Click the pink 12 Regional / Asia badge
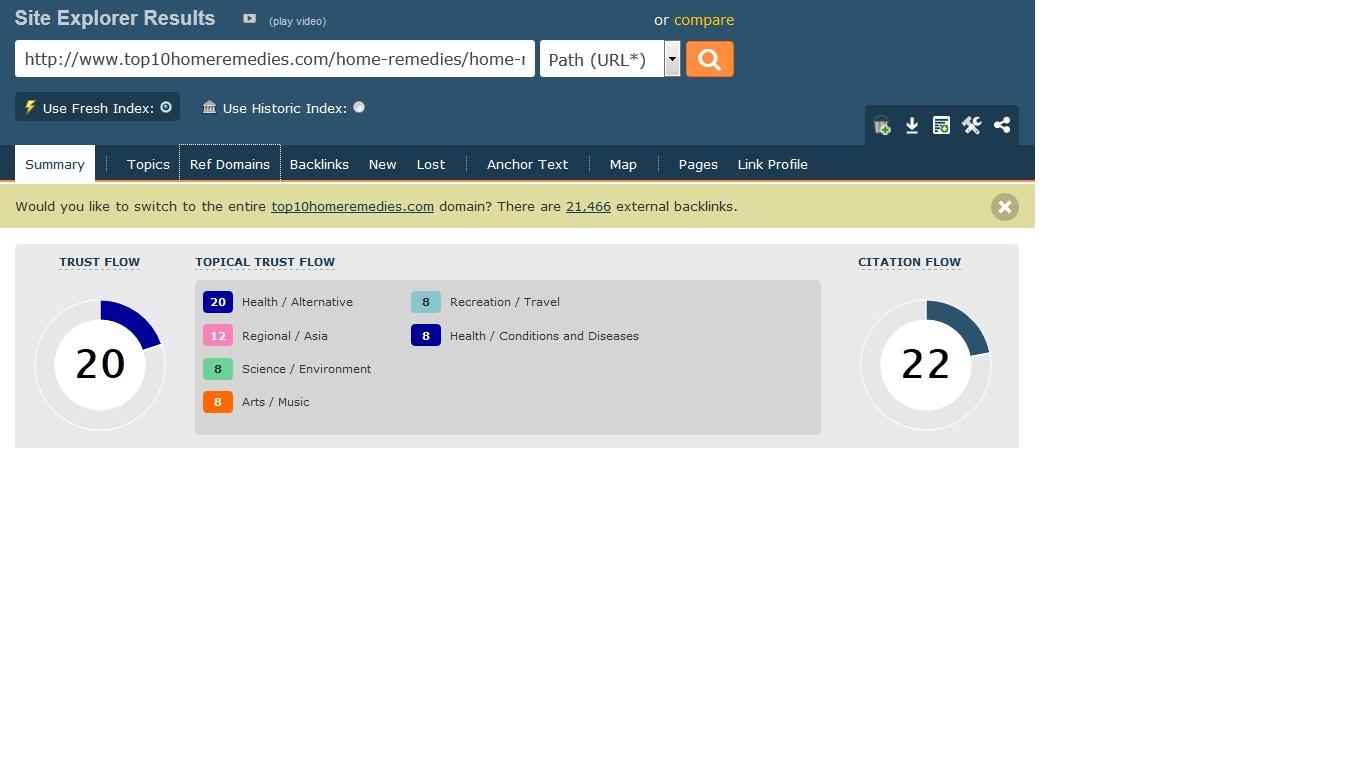 click(218, 336)
